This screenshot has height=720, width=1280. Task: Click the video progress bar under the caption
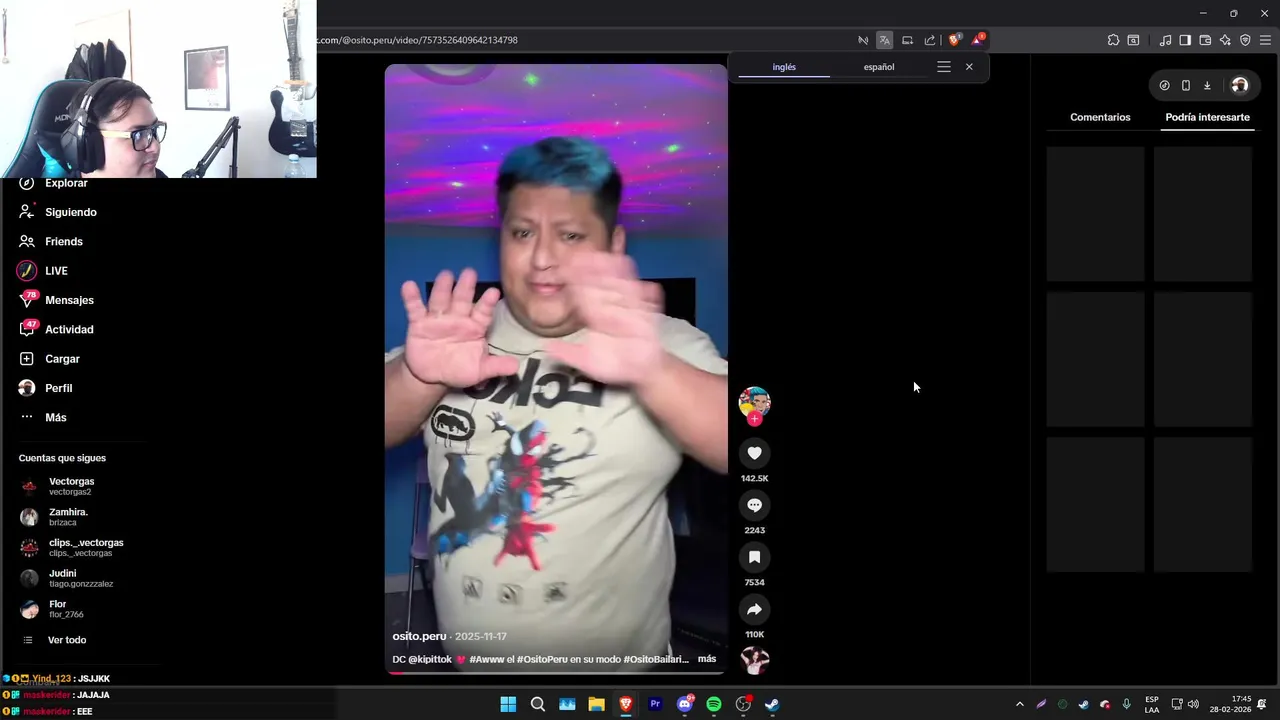pyautogui.click(x=556, y=672)
